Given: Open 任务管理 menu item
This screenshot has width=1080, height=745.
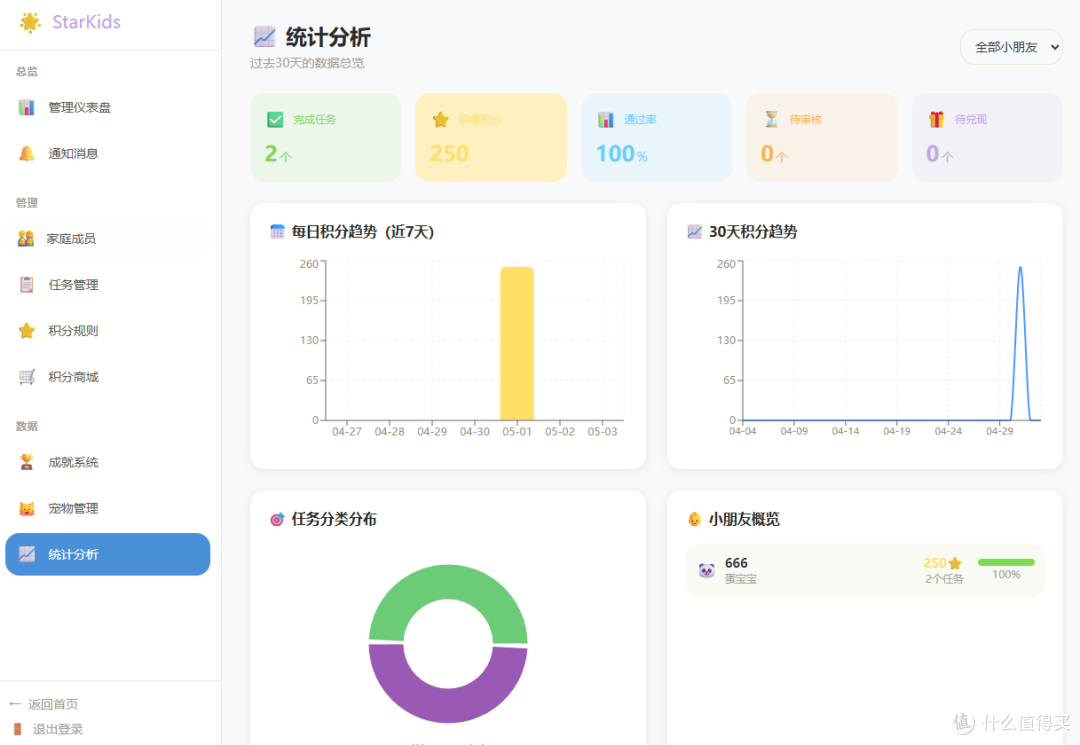Looking at the screenshot, I should point(107,284).
